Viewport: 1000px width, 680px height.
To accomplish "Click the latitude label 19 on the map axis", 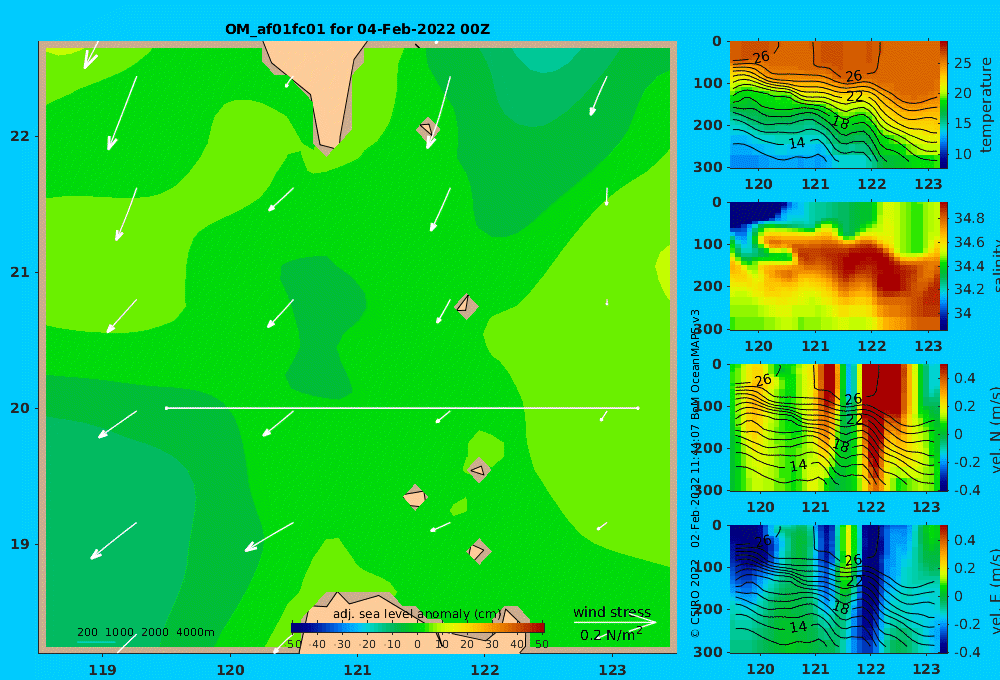I will pos(20,544).
